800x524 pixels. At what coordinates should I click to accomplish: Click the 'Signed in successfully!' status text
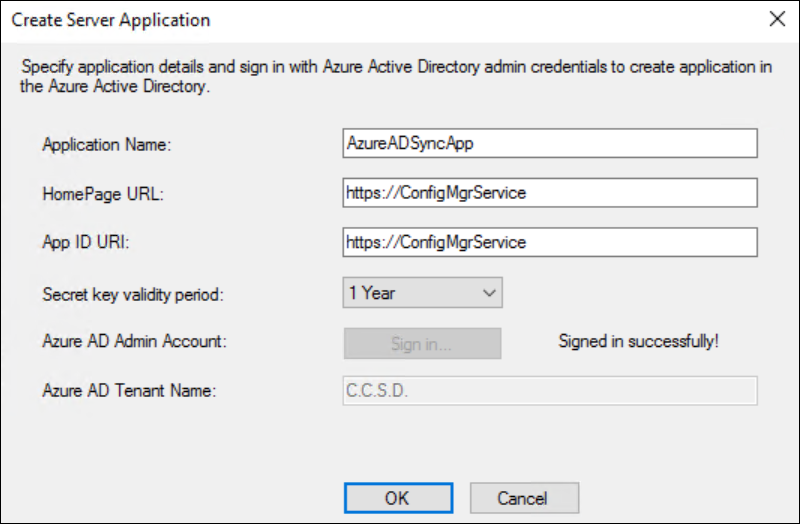point(638,341)
